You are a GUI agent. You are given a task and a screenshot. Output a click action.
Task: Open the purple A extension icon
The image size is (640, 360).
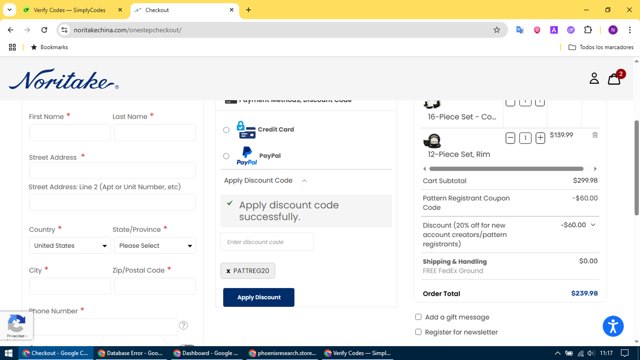click(x=554, y=30)
